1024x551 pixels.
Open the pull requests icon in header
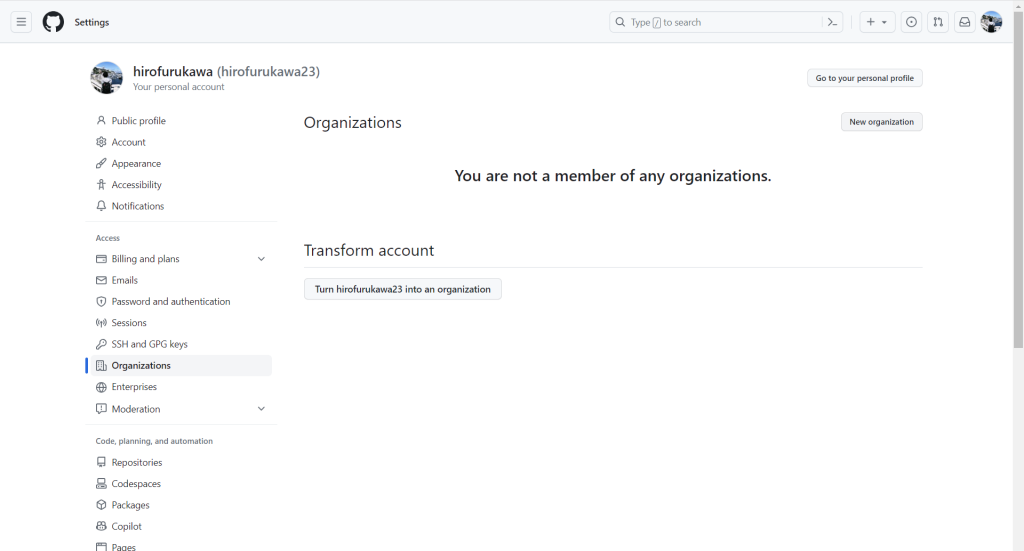click(x=938, y=22)
